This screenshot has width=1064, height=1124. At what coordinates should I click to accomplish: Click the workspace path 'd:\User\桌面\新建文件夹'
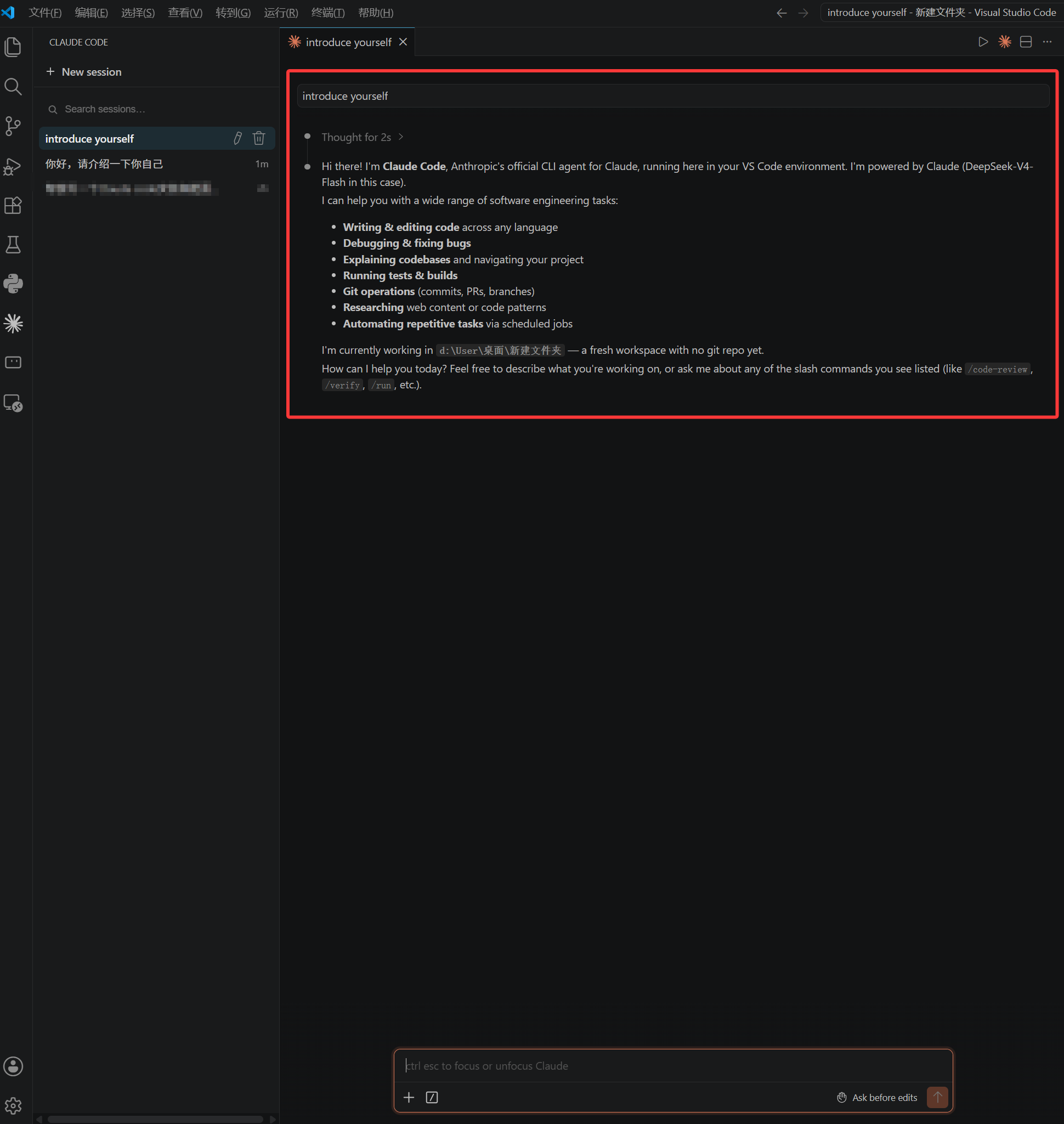point(500,351)
